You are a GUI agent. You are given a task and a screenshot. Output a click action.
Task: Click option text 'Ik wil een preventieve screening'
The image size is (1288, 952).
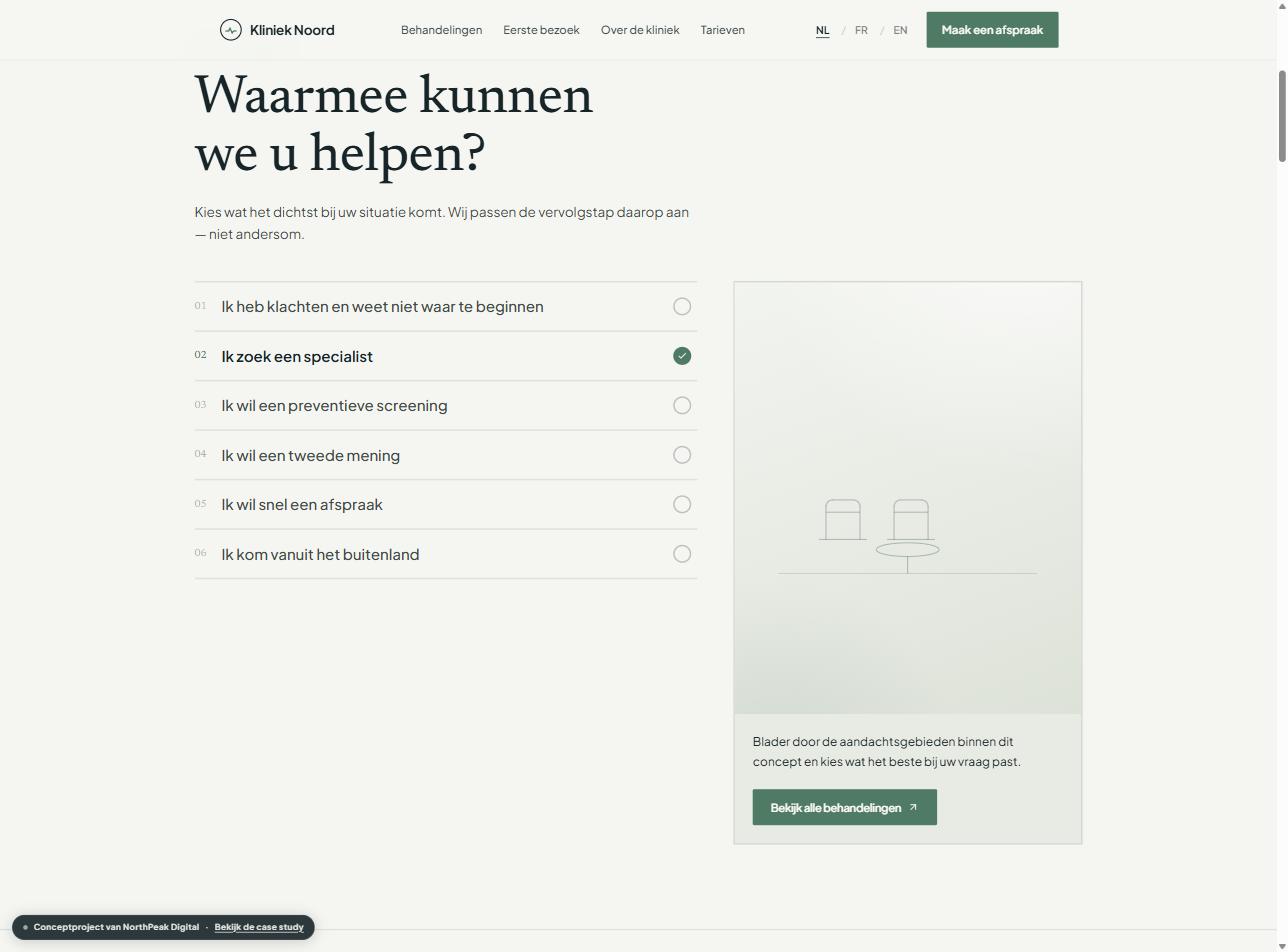pyautogui.click(x=334, y=406)
